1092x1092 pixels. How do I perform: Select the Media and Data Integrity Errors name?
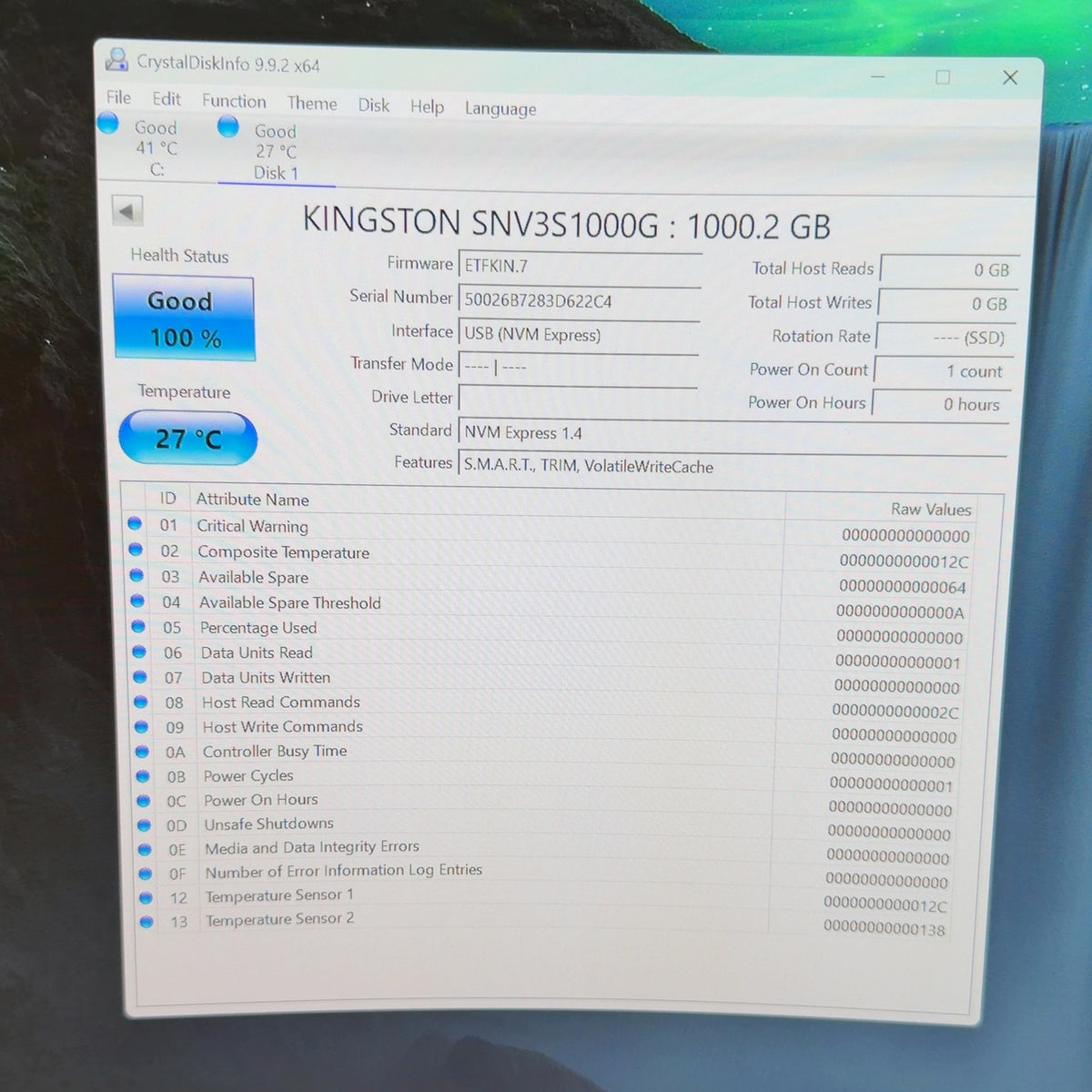tap(311, 847)
